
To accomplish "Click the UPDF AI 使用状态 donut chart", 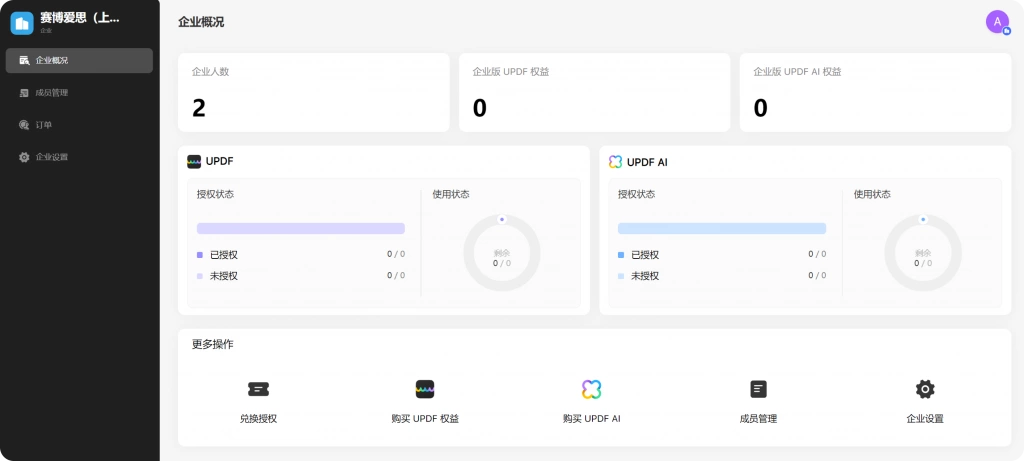I will [923, 253].
